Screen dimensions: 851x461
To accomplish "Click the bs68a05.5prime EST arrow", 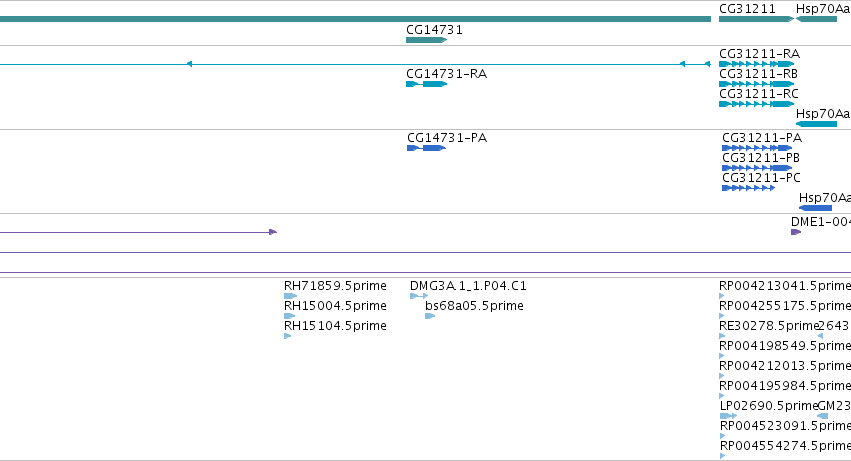I will click(x=430, y=316).
